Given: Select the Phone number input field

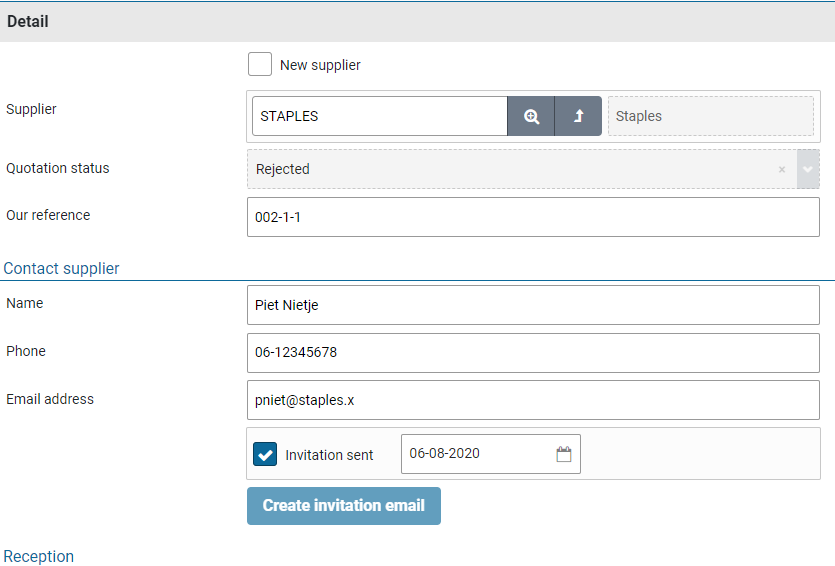Looking at the screenshot, I should click(533, 353).
